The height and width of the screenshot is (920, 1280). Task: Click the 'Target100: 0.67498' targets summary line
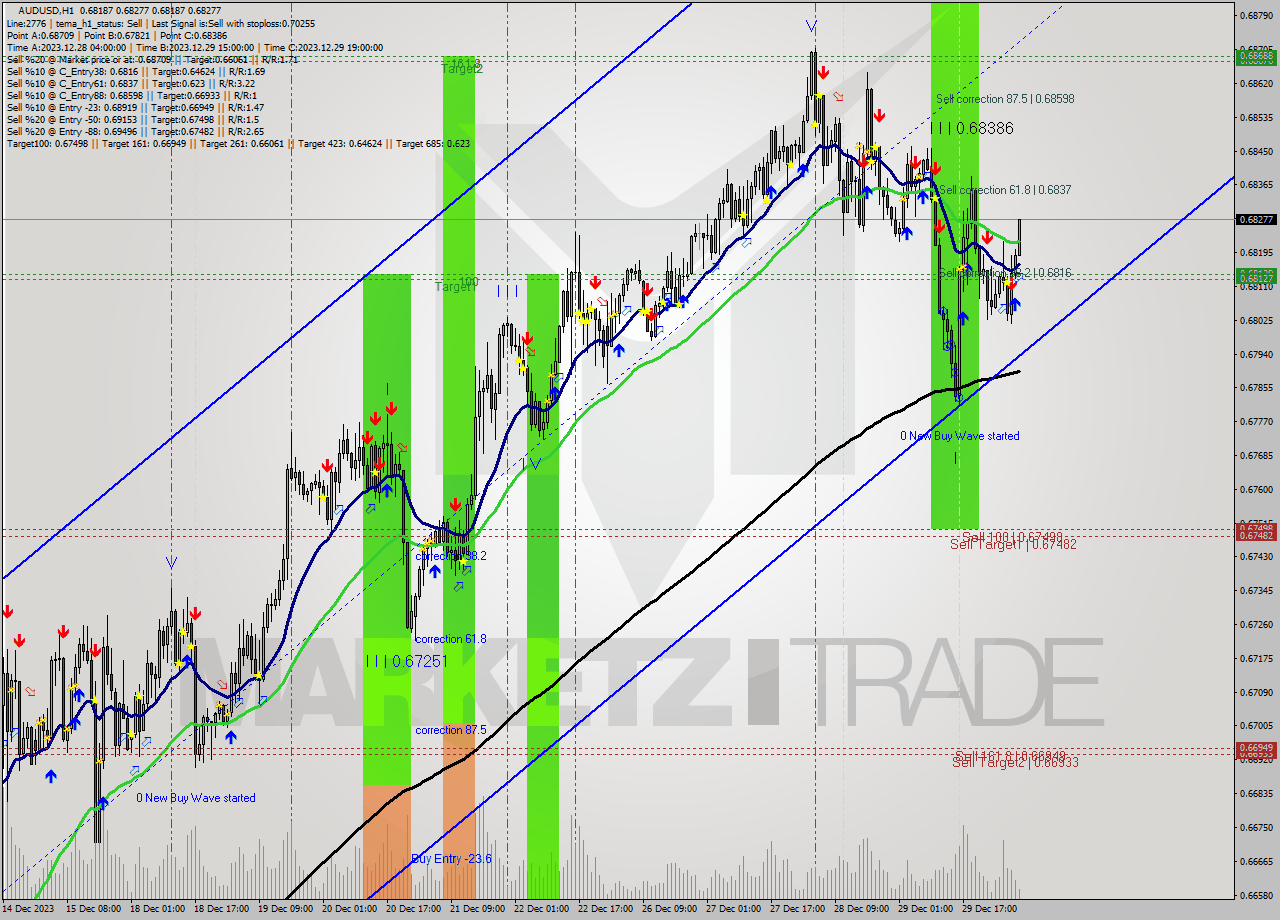point(238,143)
